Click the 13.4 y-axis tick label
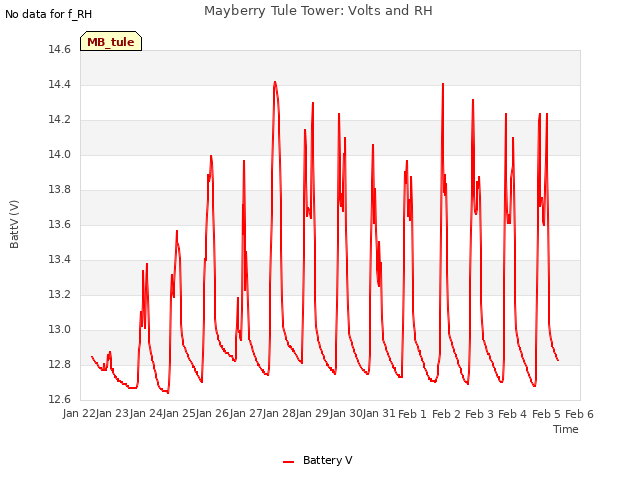Viewport: 640px width, 480px height. click(x=60, y=260)
